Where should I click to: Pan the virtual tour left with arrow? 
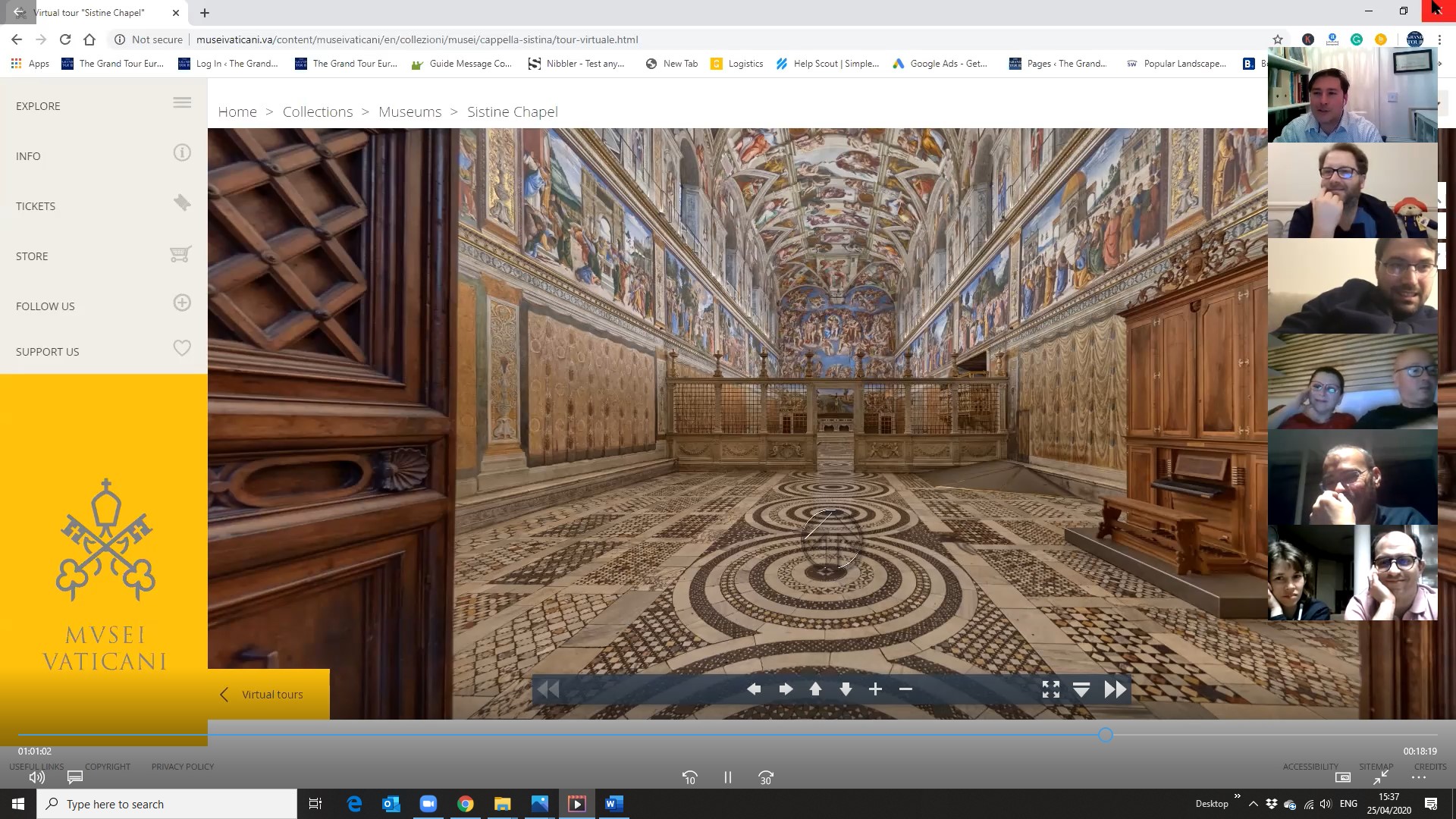click(x=754, y=689)
